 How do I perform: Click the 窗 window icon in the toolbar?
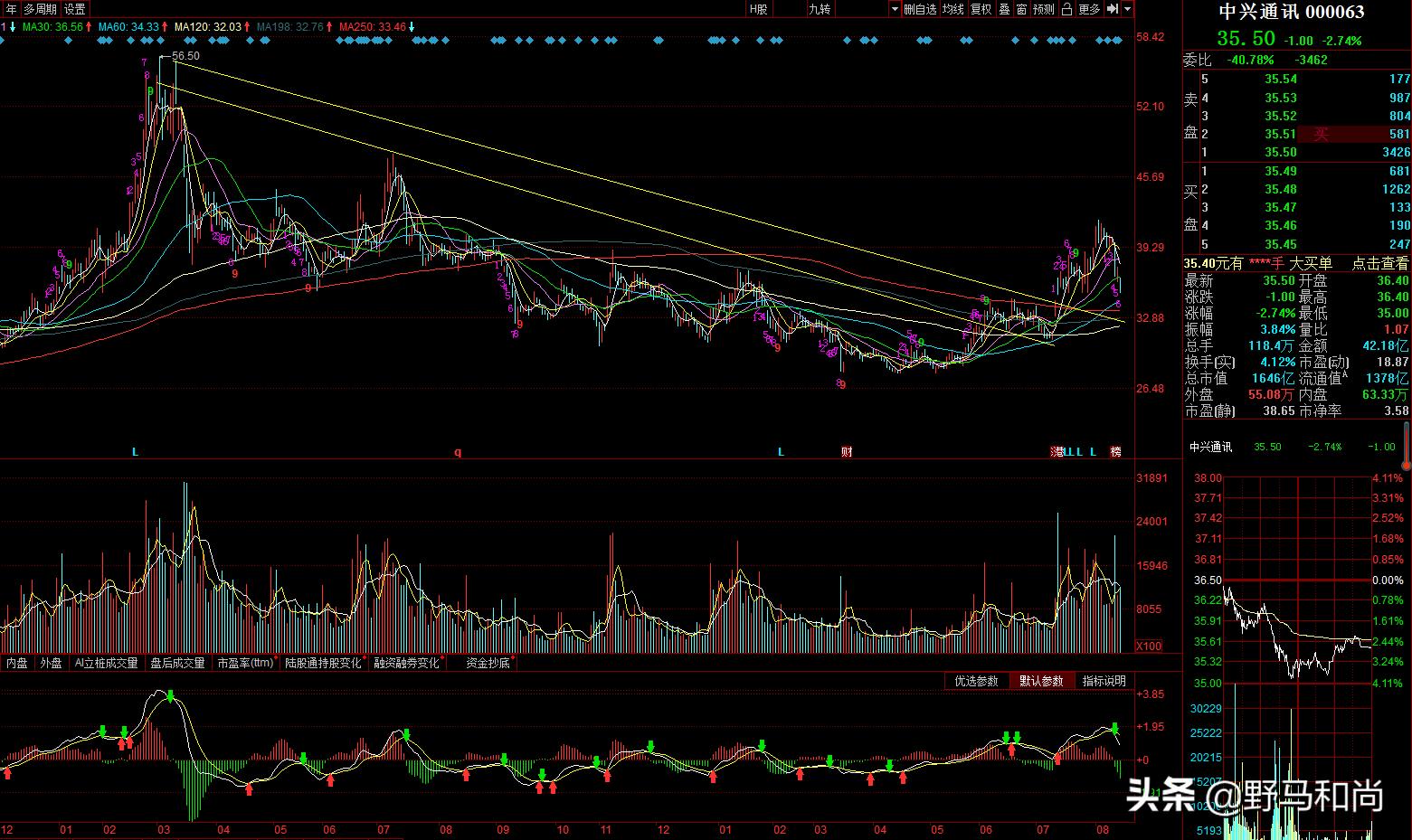(1021, 9)
